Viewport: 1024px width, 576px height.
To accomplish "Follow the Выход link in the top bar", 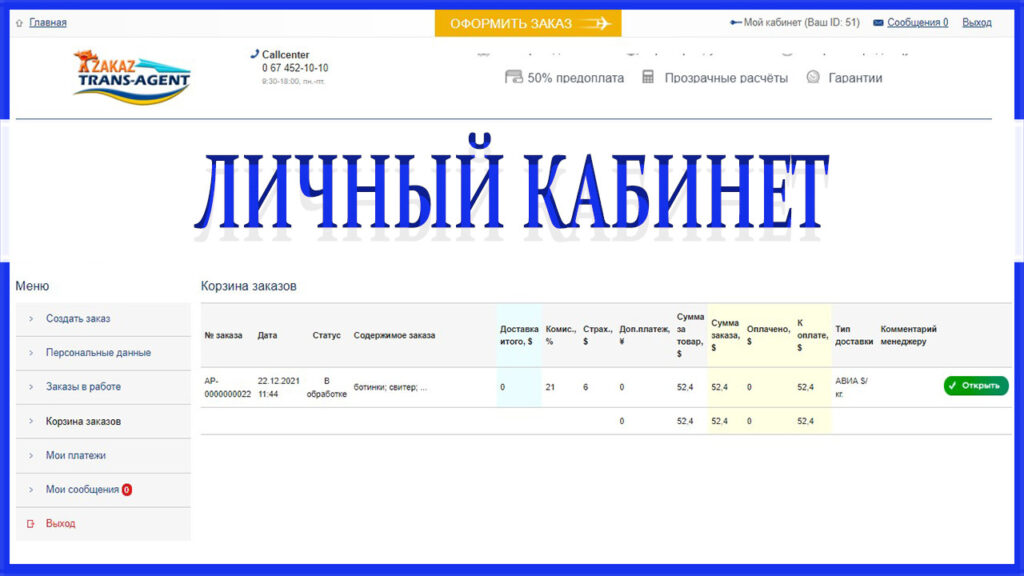I will [x=976, y=23].
